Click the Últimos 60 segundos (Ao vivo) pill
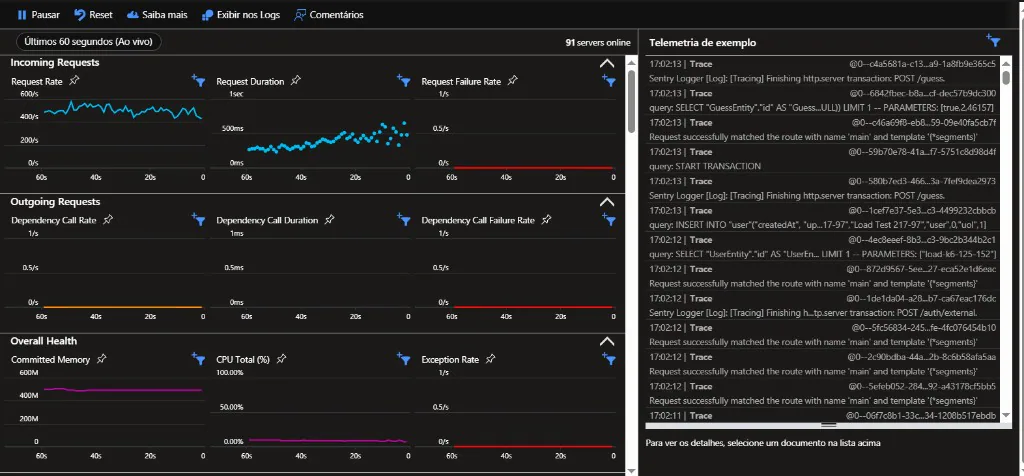Screen dimensions: 1024x476 click(88, 42)
